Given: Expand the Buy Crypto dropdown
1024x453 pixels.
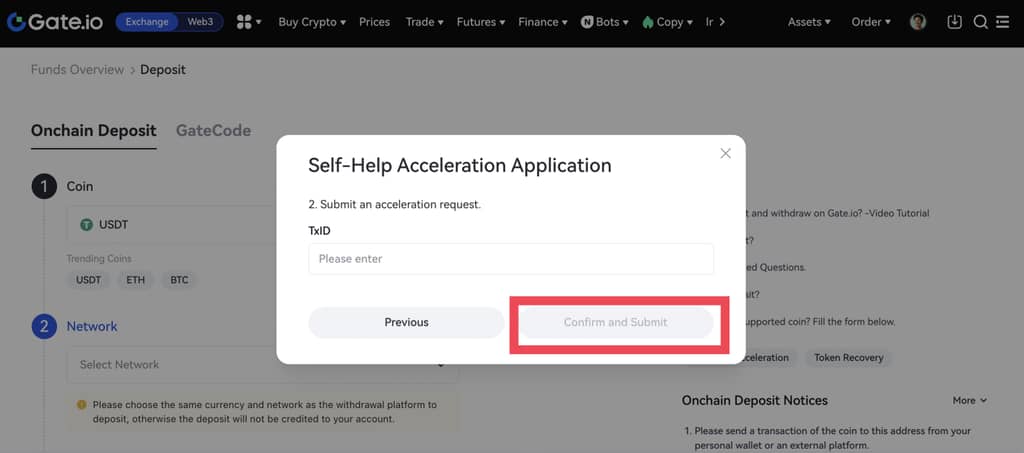Looking at the screenshot, I should pyautogui.click(x=311, y=22).
